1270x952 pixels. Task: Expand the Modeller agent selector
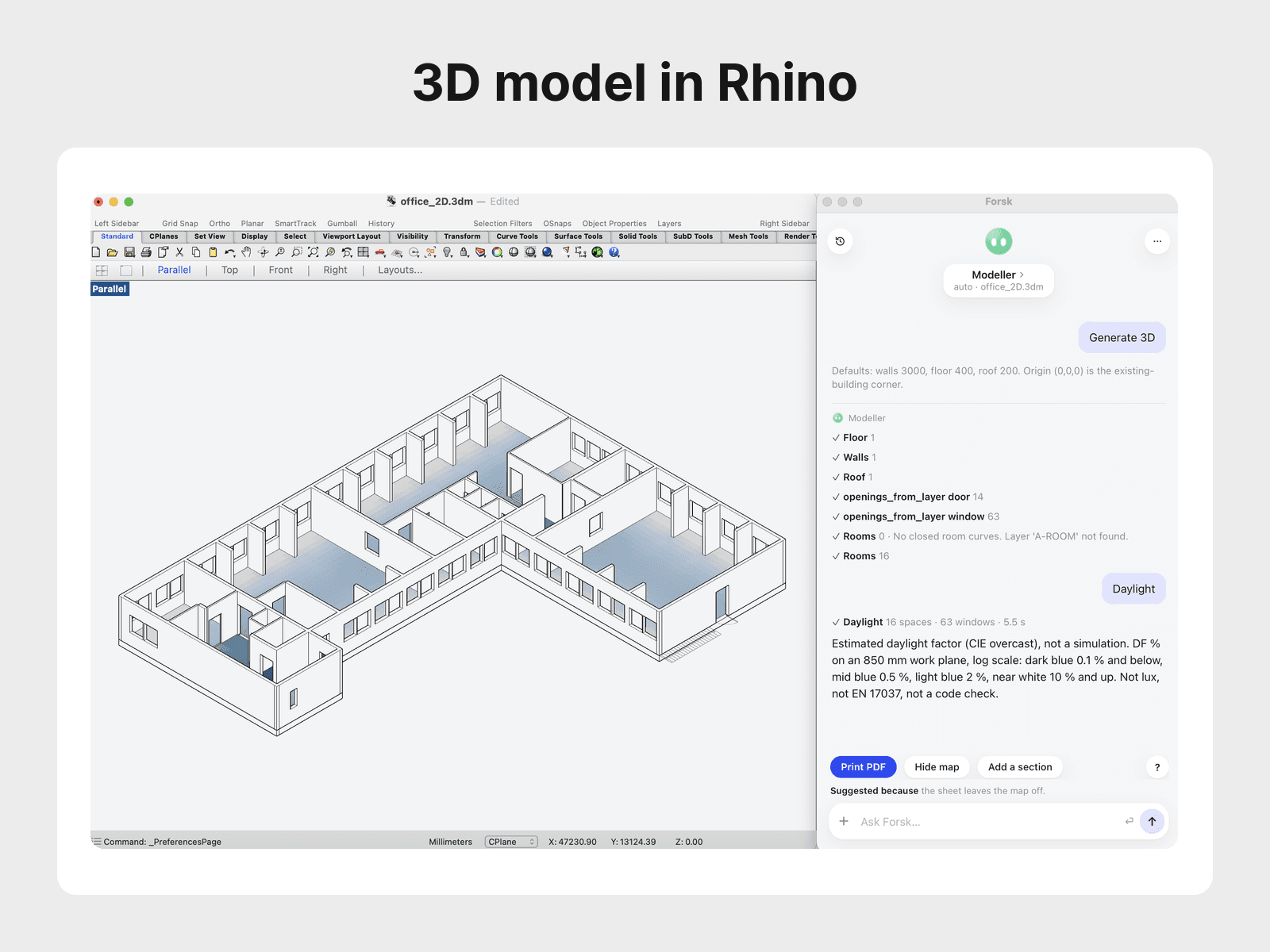coord(999,280)
